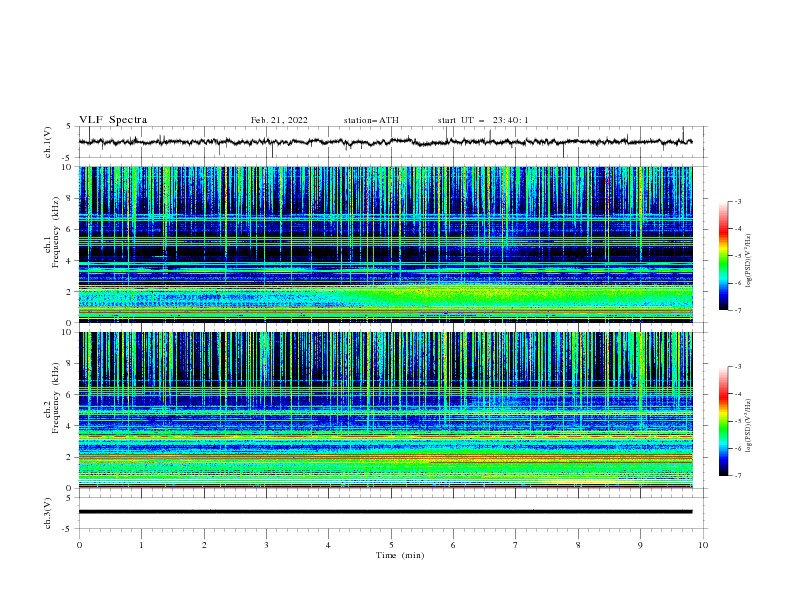
Task: Click the "-3" tick on the ch.1 colorbar
Action: tap(737, 201)
